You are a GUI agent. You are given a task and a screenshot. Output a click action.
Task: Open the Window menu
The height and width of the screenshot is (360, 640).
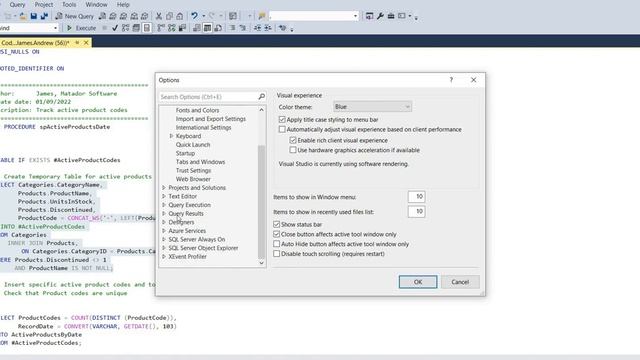96,4
